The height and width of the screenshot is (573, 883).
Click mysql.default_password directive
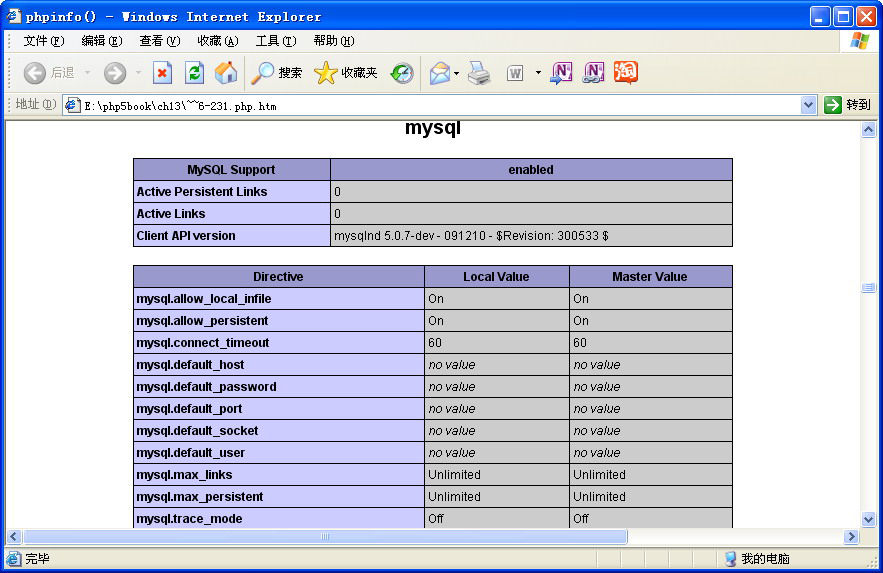[206, 386]
